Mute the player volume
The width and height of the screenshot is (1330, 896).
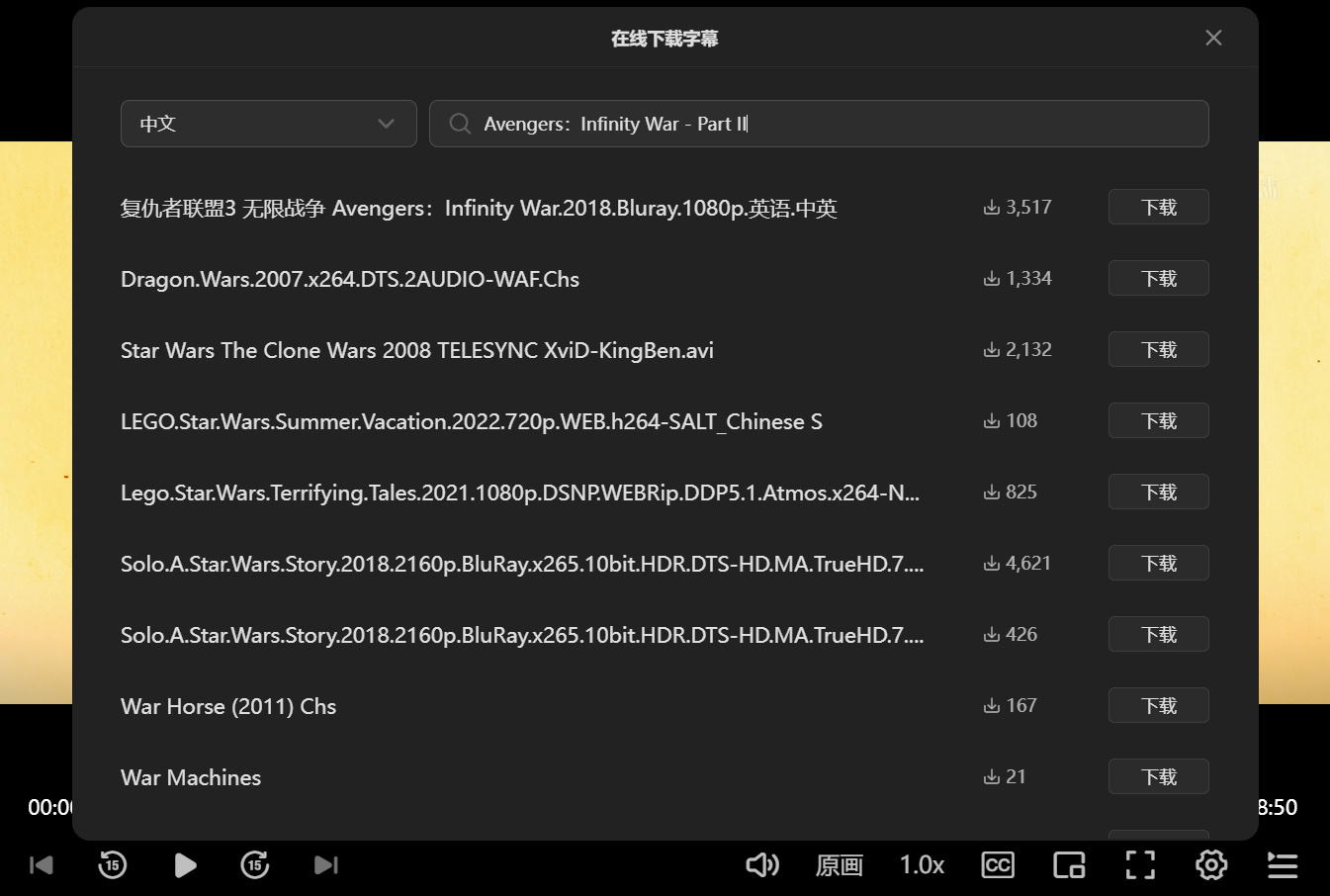click(762, 865)
